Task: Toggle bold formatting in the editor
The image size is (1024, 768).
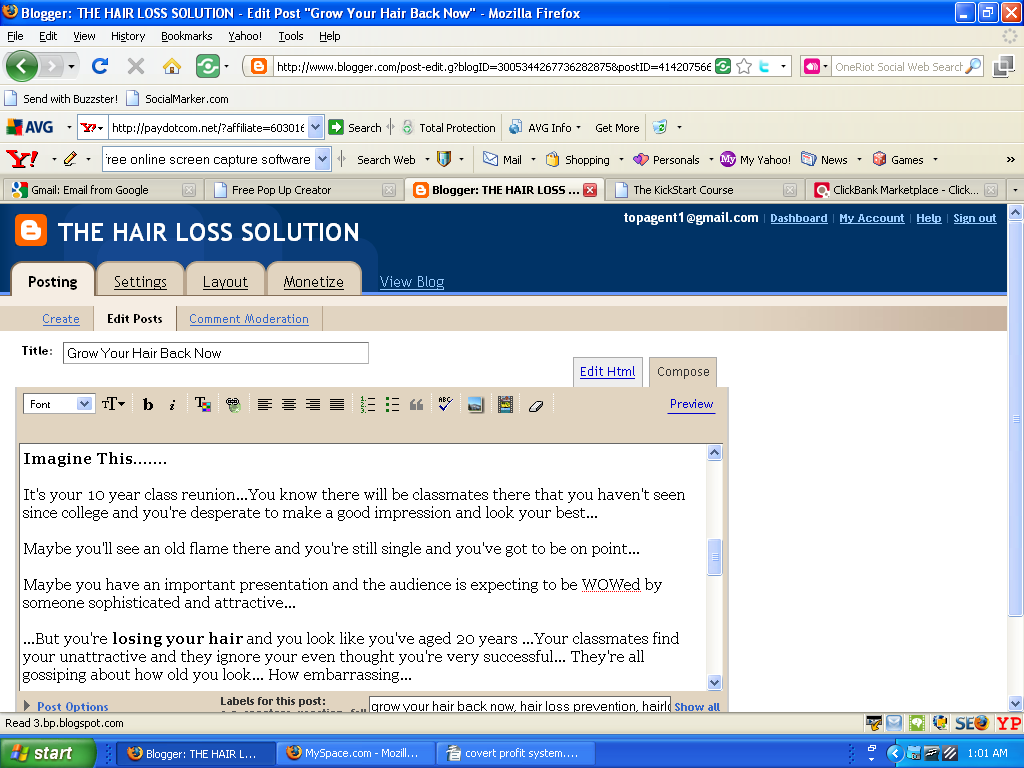Action: pyautogui.click(x=148, y=405)
